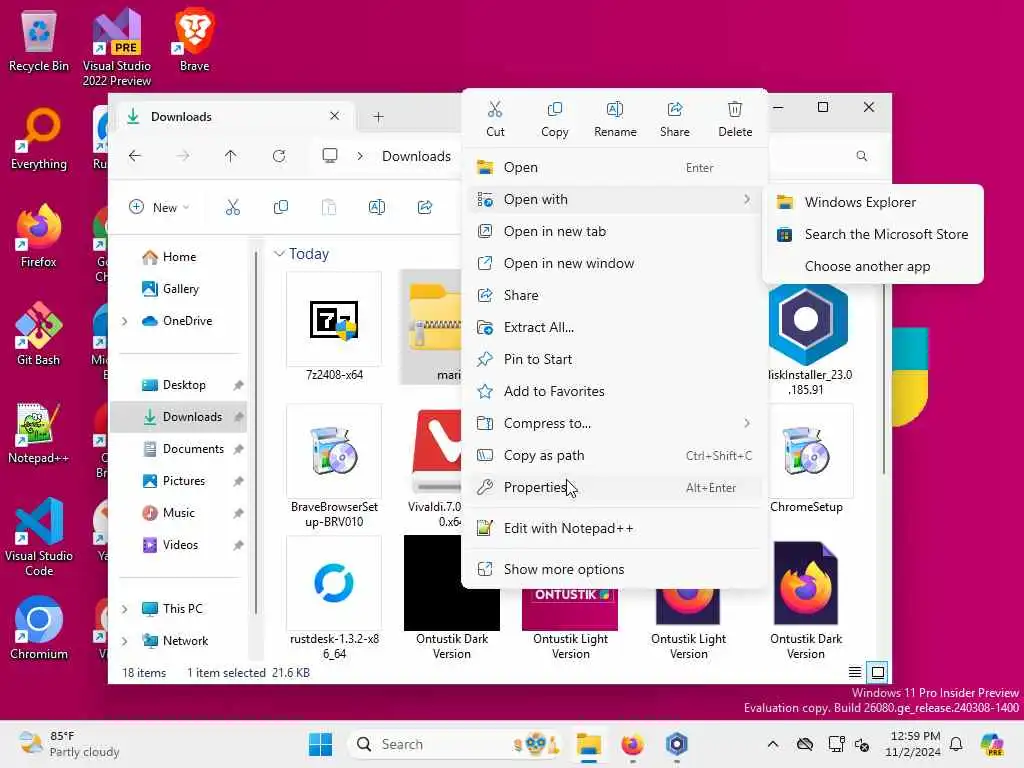Click Cut in the context menu
Screen dimensions: 1024x768
click(x=495, y=119)
